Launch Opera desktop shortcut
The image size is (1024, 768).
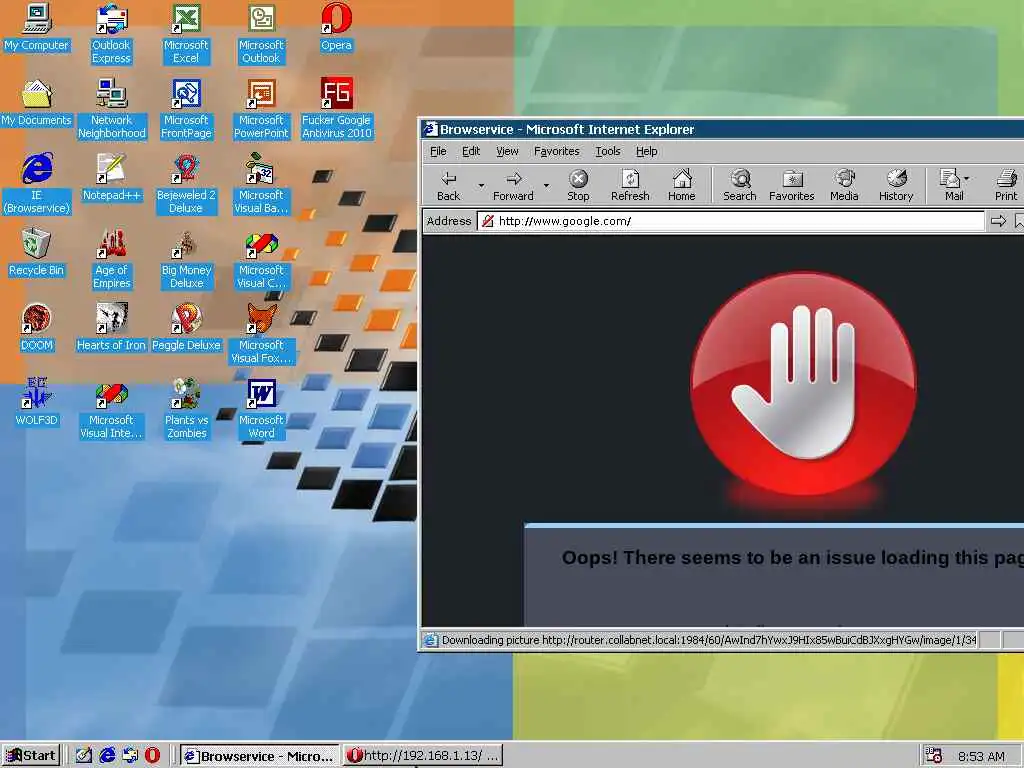[336, 27]
